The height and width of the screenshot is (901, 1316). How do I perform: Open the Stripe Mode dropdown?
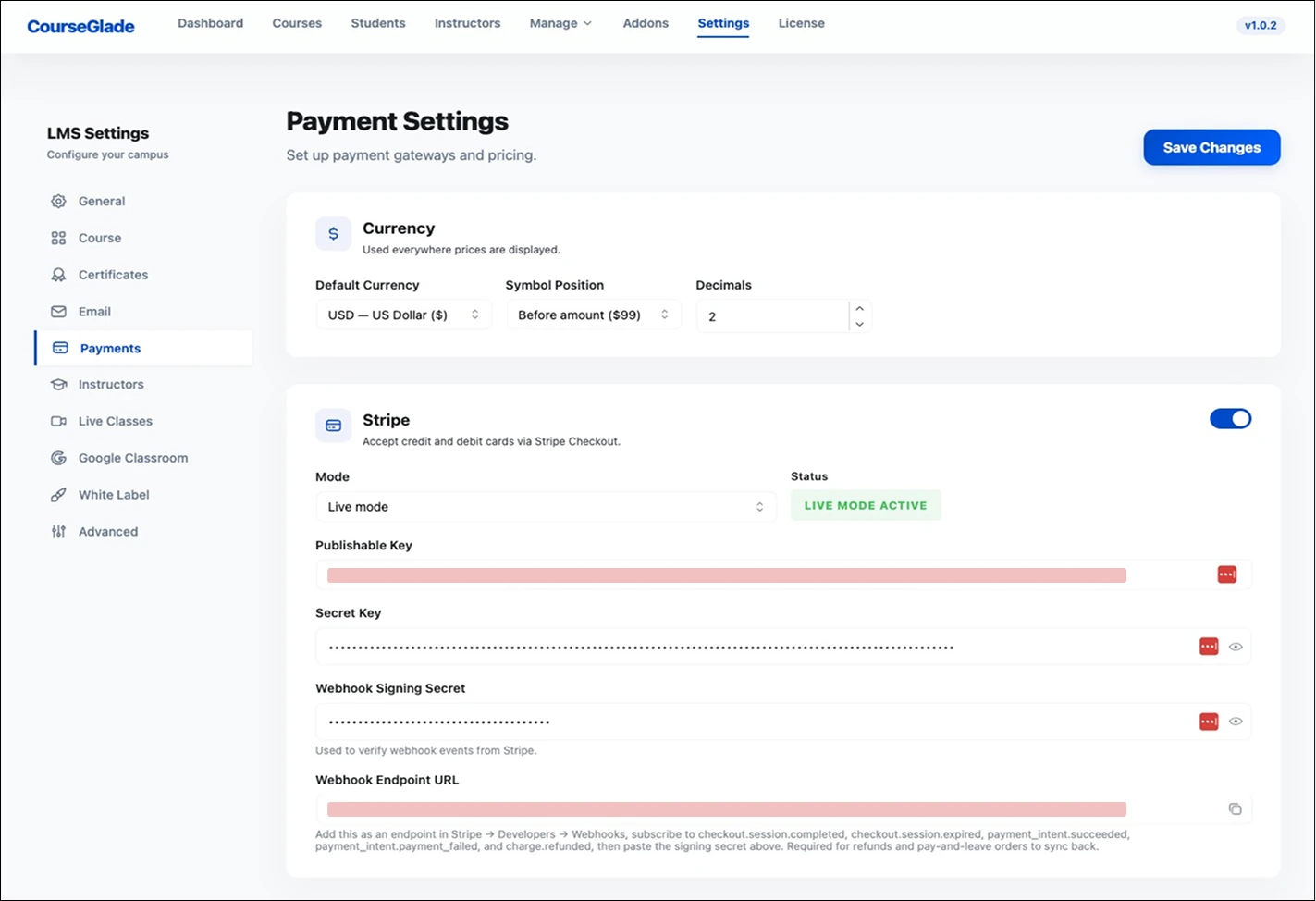(546, 507)
